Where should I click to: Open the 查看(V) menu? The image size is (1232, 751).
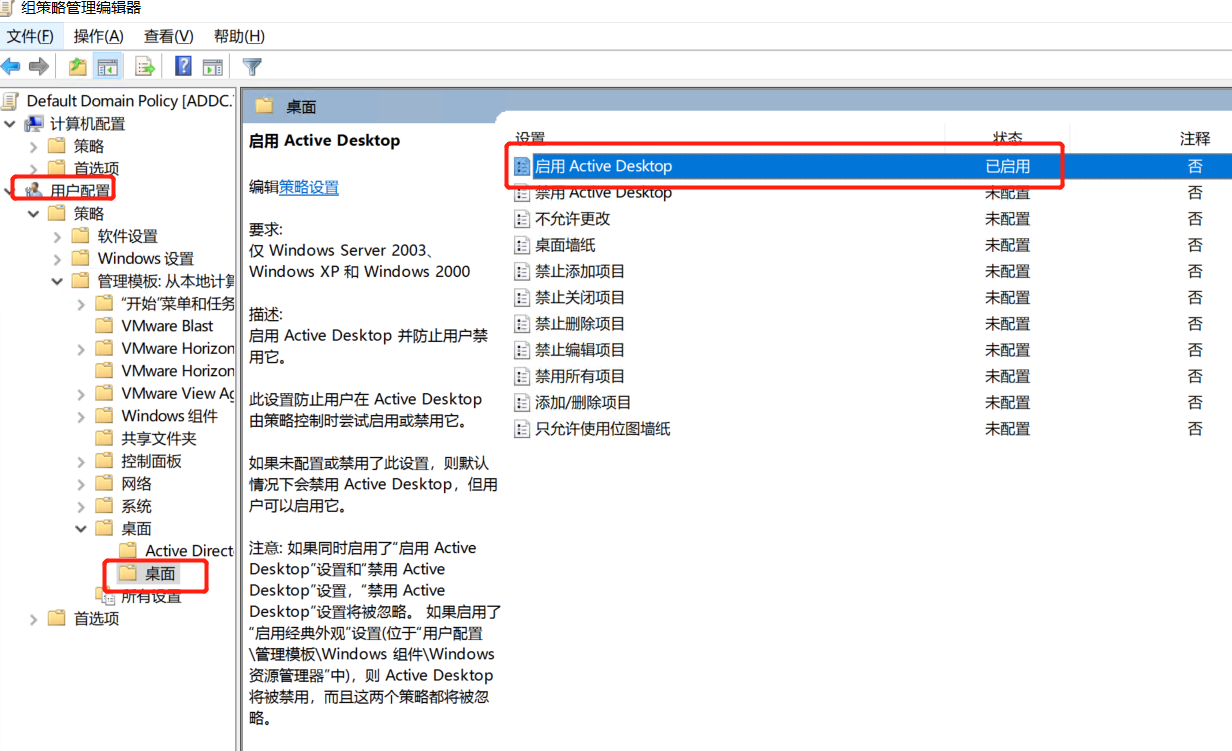(x=168, y=36)
